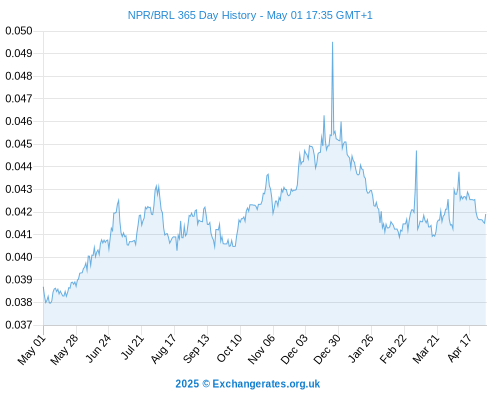Select the Apr 17 x-axis date label
The height and width of the screenshot is (400, 495).
[460, 348]
